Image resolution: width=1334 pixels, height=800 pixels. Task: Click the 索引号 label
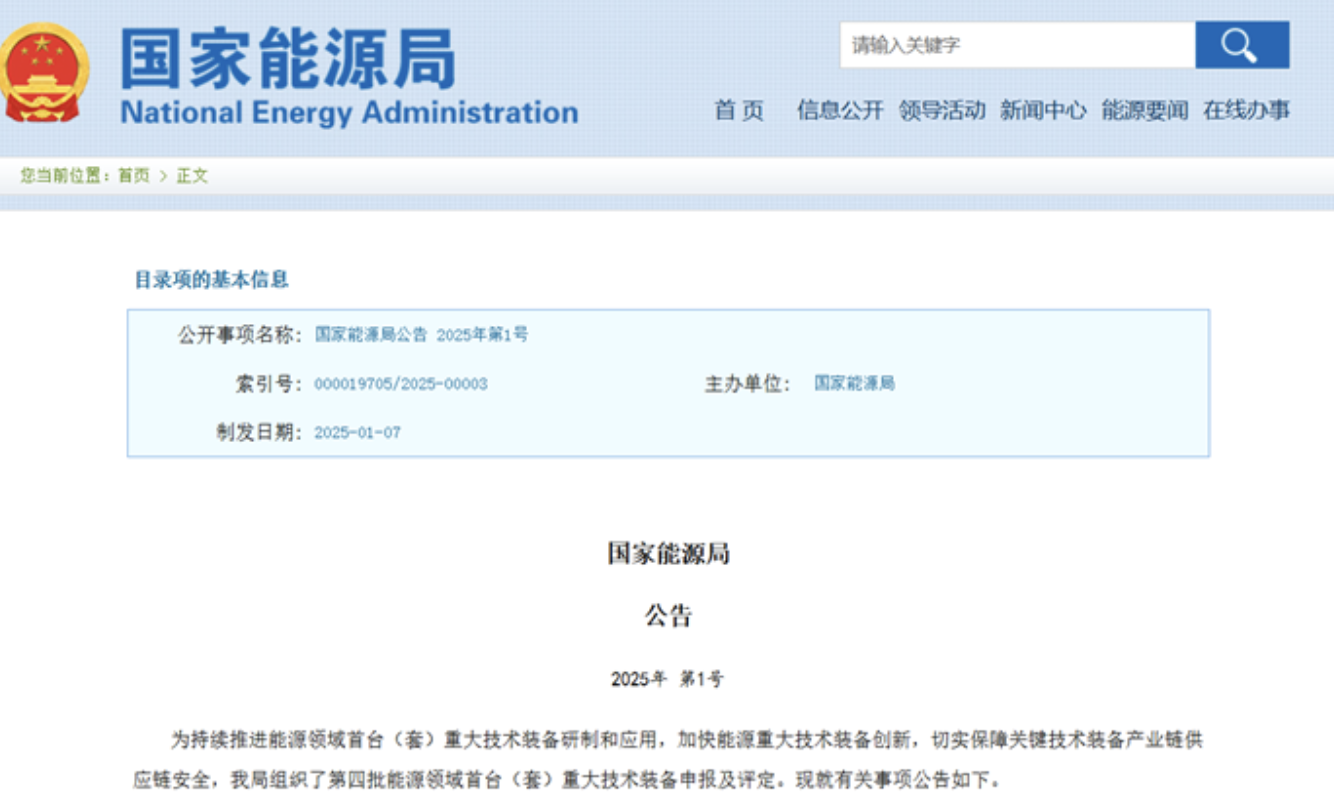(268, 384)
